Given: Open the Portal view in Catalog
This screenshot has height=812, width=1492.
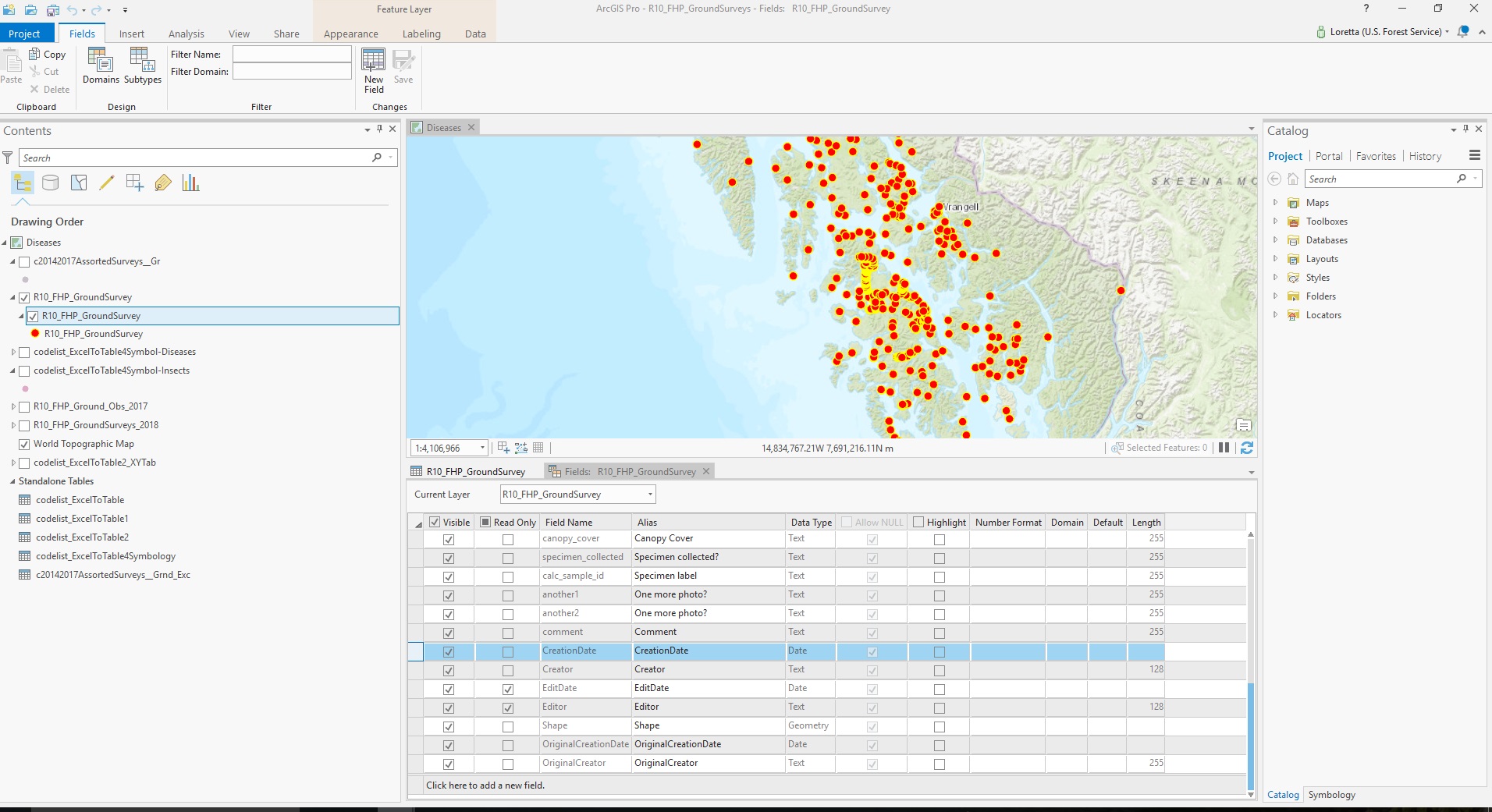Looking at the screenshot, I should click(x=1329, y=156).
